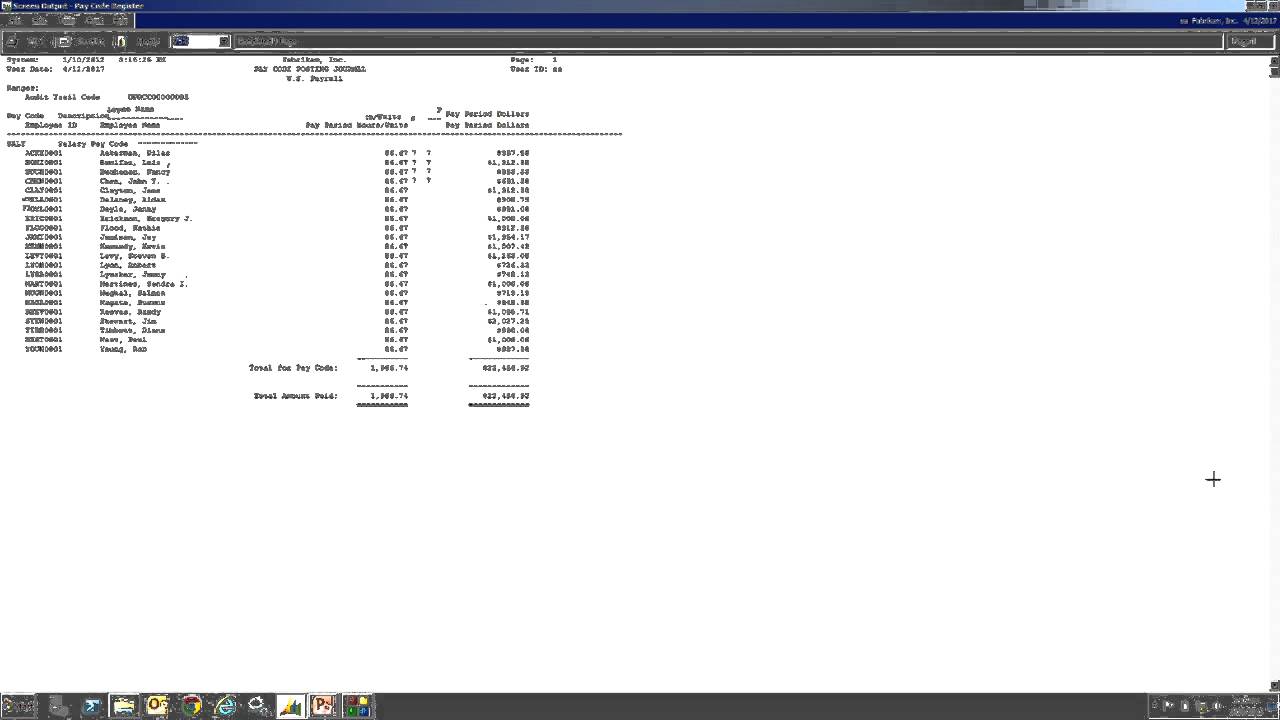The image size is (1280, 720).
Task: Open the Help menu
Action: pos(120,20)
